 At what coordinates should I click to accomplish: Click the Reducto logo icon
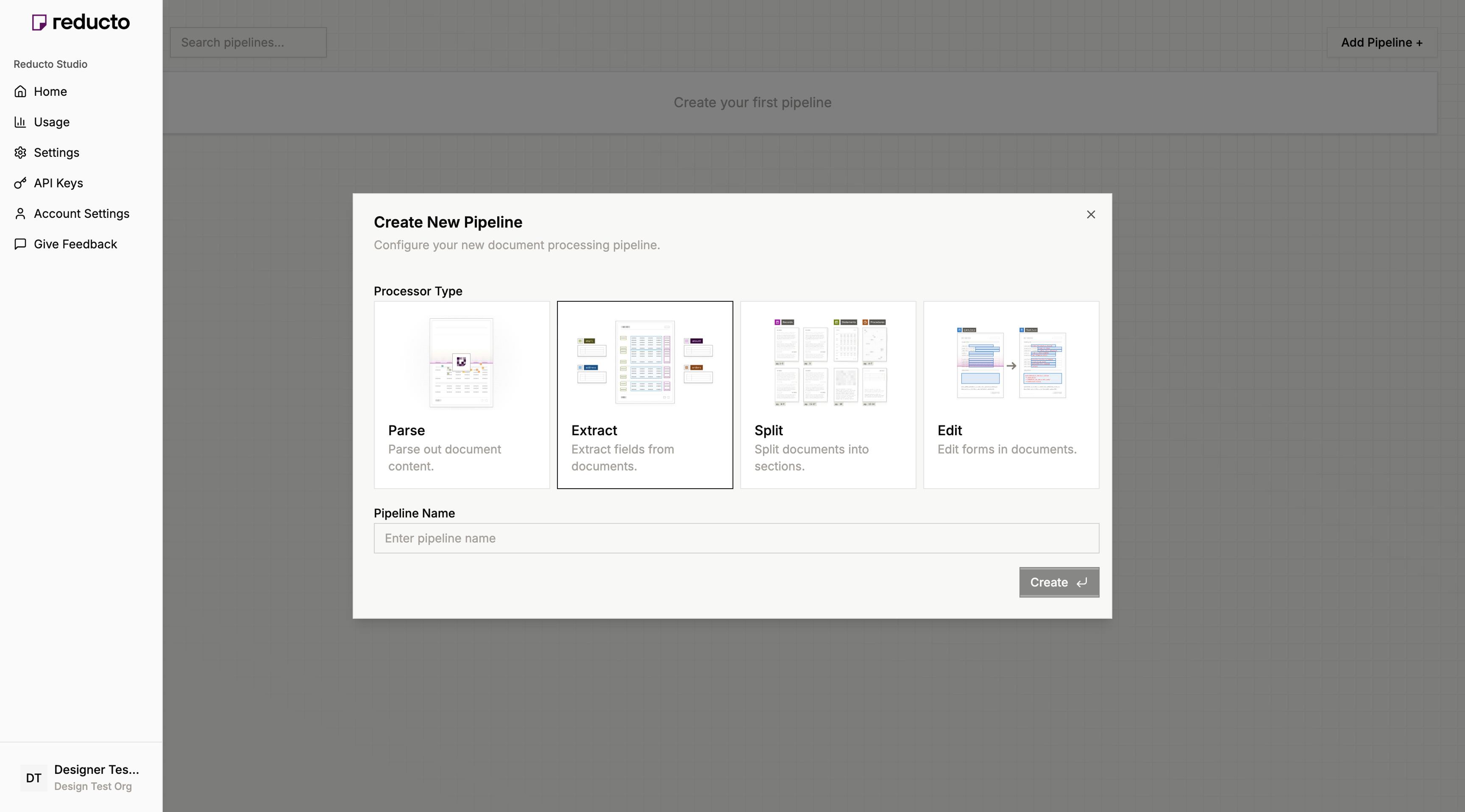[39, 22]
